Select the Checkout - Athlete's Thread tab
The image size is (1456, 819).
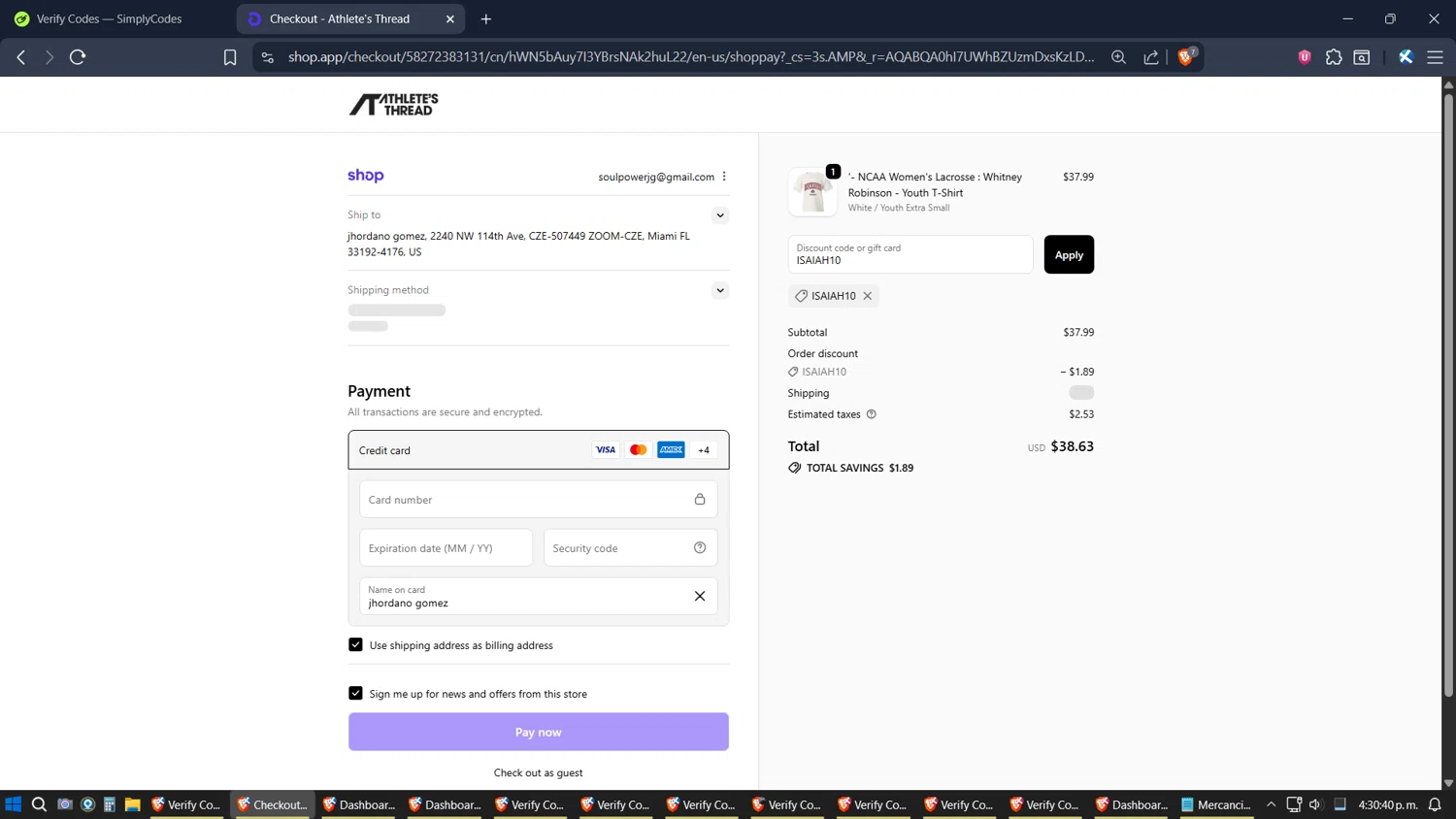point(340,18)
